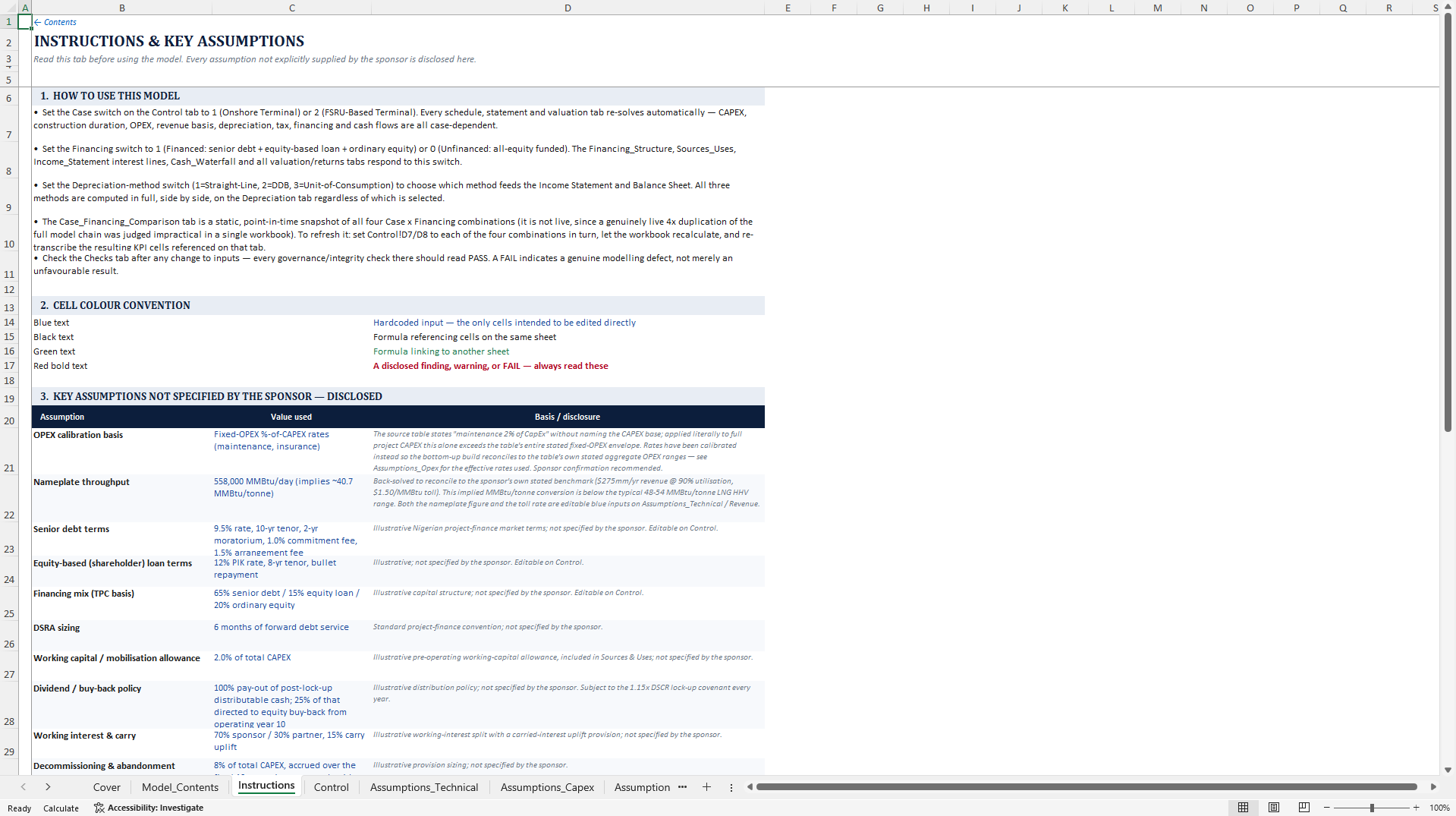
Task: Switch to Page Layout view
Action: pyautogui.click(x=1274, y=808)
